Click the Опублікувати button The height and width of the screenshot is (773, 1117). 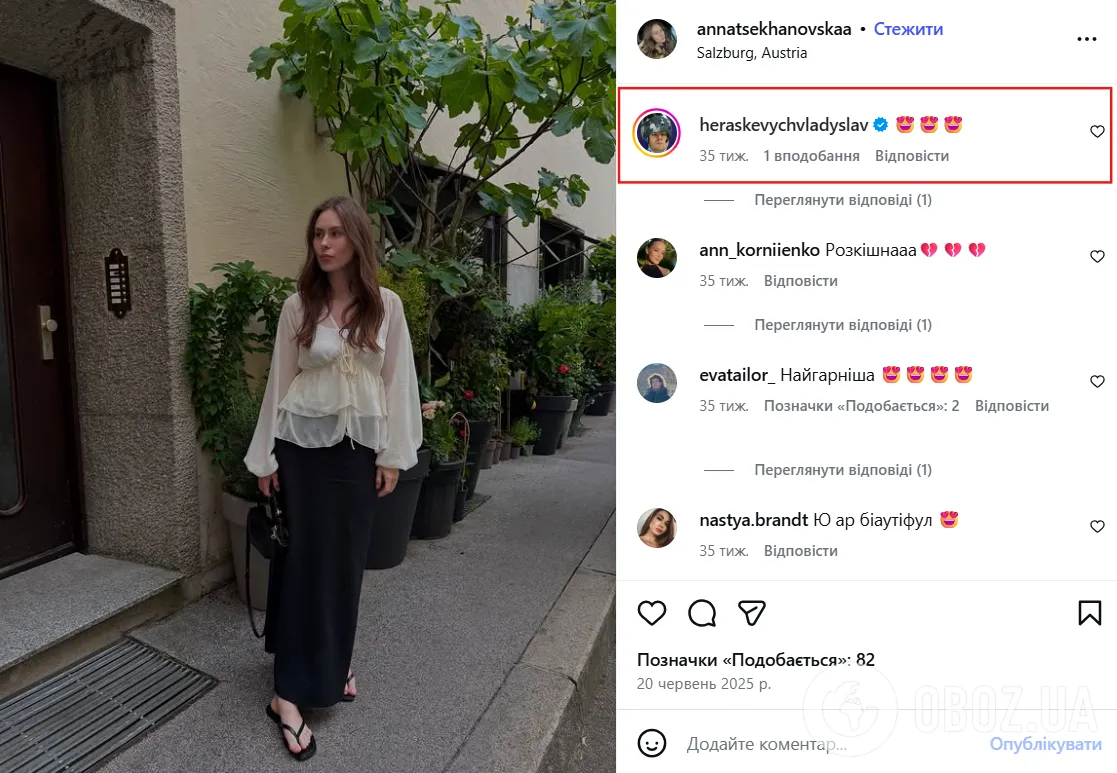[1046, 744]
